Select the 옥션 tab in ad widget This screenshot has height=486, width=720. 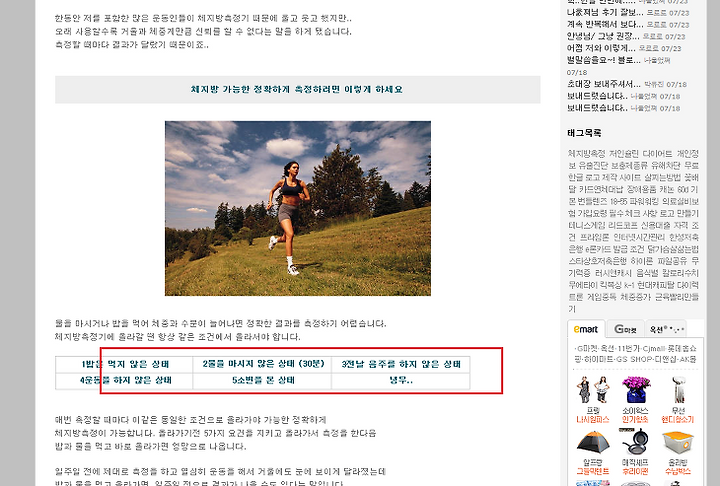click(666, 329)
